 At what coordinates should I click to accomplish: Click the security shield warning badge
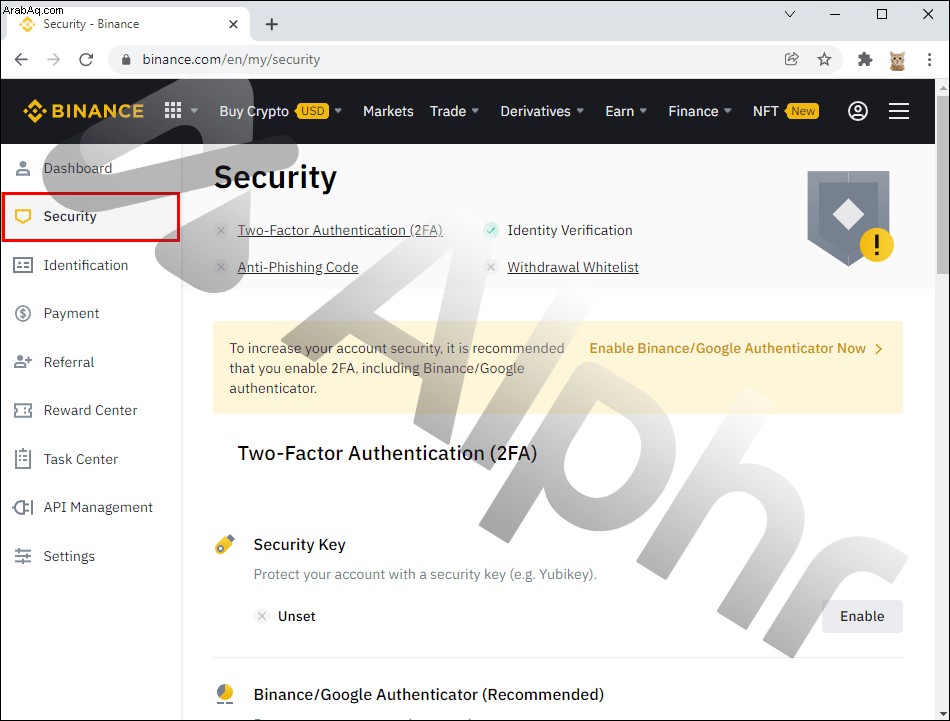[x=850, y=218]
